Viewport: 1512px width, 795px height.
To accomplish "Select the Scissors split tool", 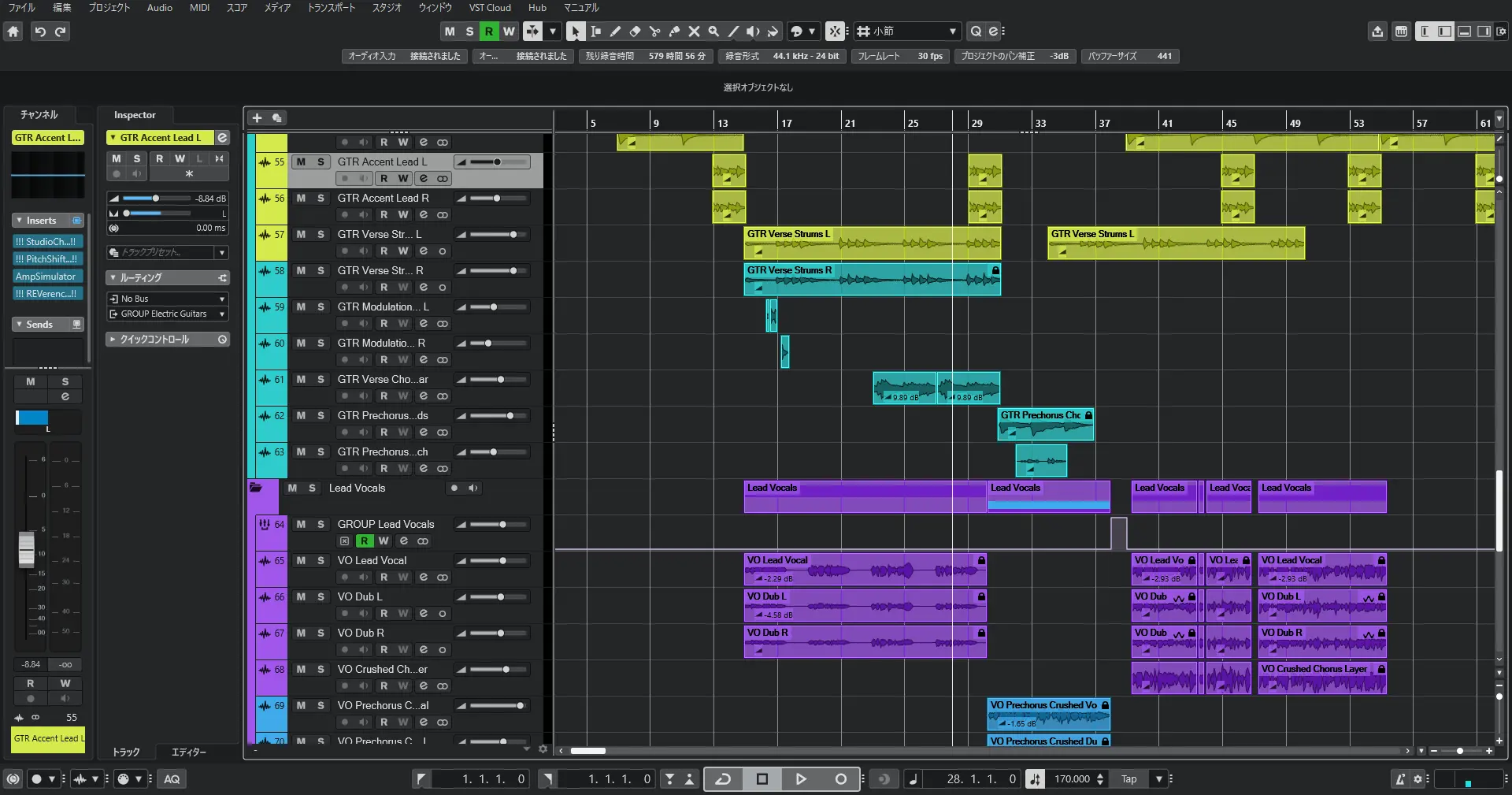I will [654, 32].
